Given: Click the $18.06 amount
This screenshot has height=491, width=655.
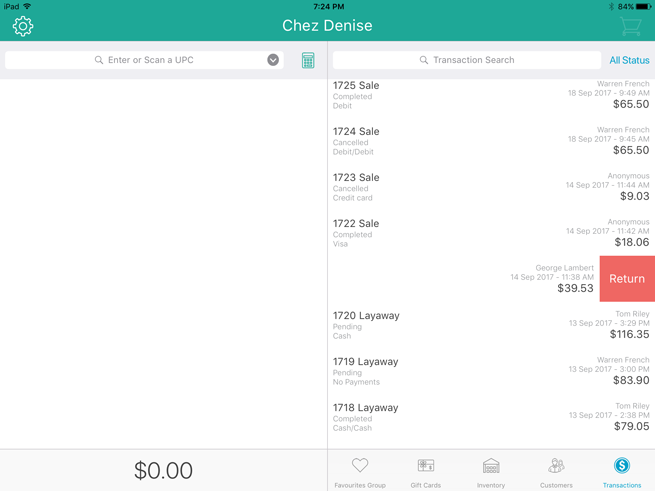Looking at the screenshot, I should (x=632, y=242).
